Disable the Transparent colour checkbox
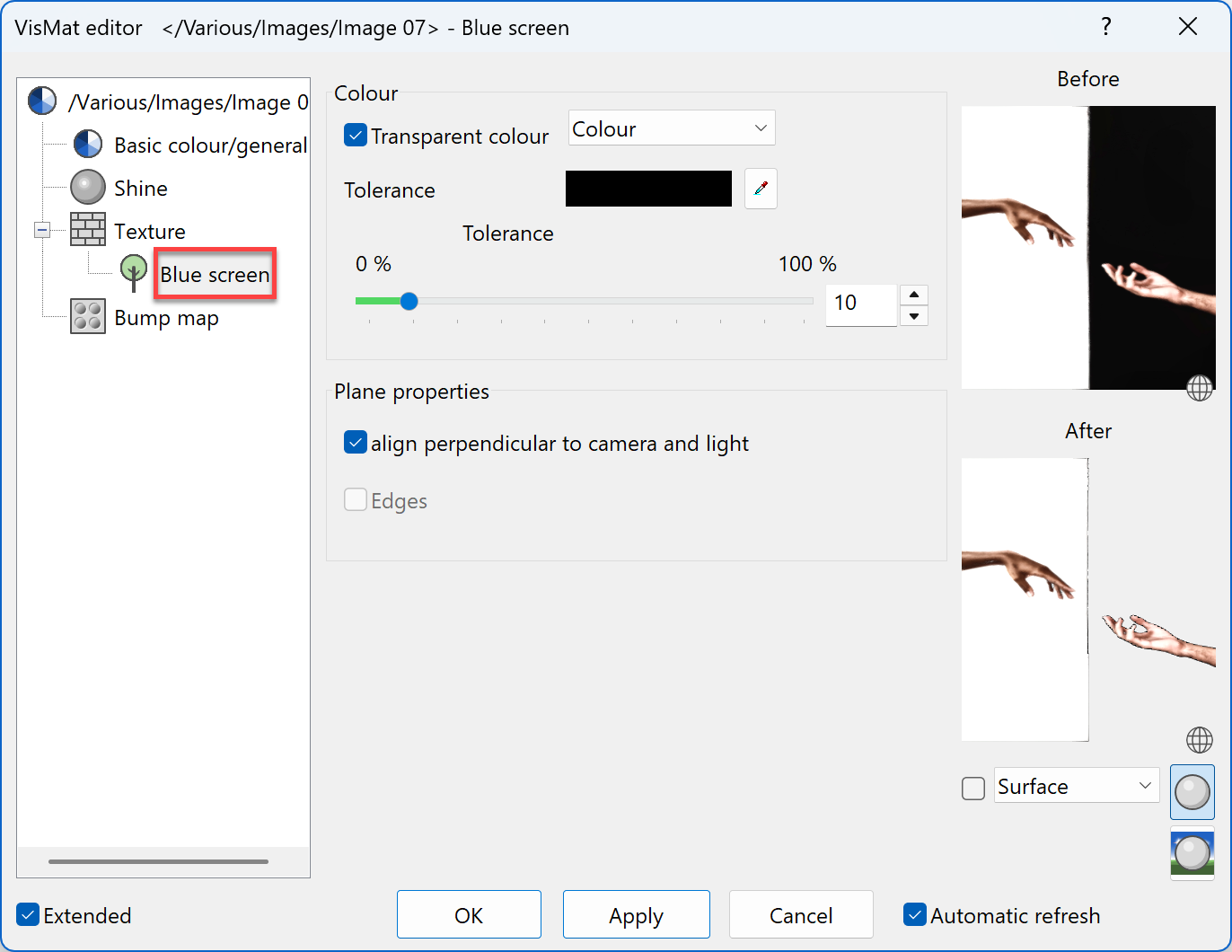The image size is (1232, 952). pos(356,136)
